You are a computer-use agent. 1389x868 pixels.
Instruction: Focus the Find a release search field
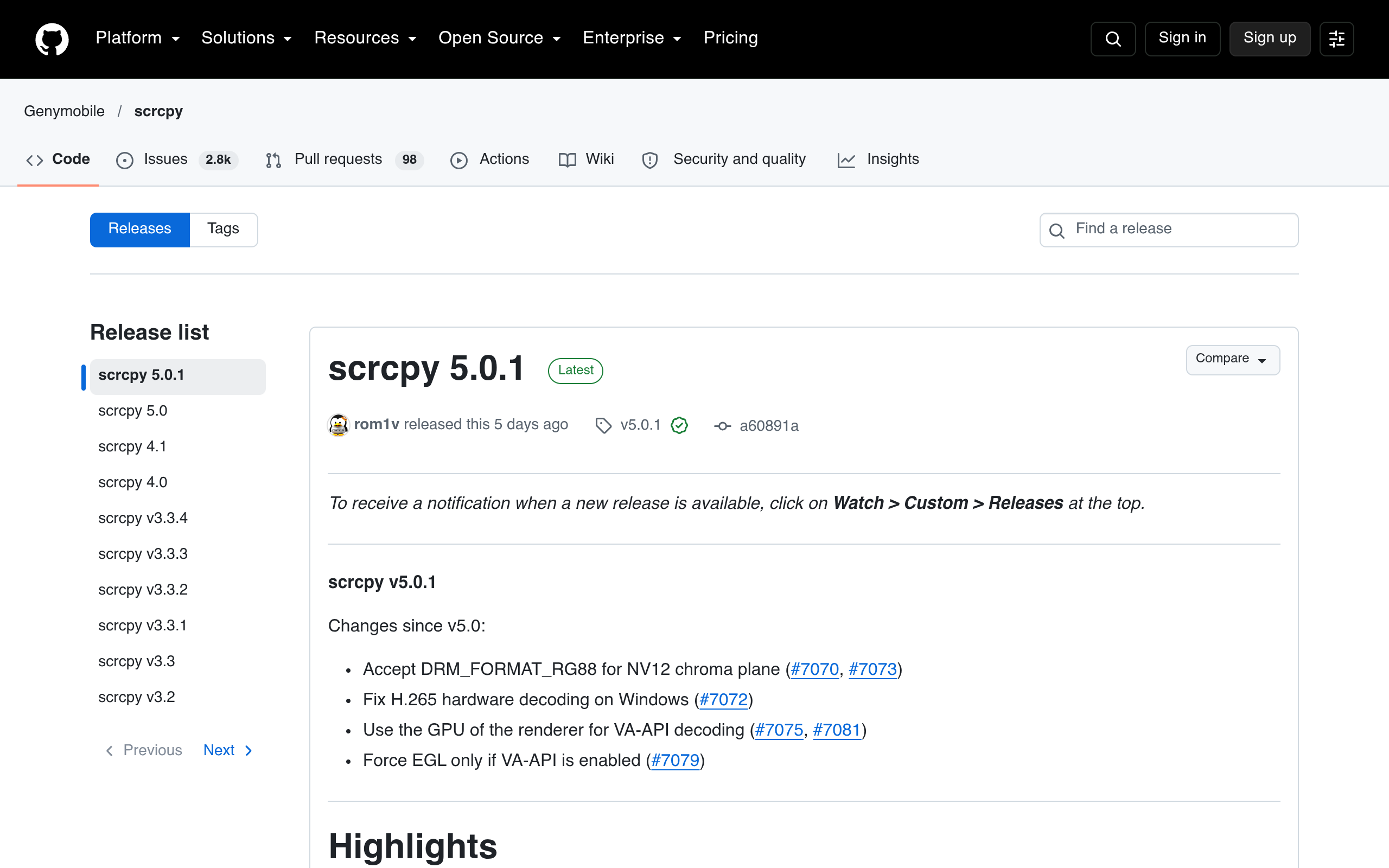click(x=1169, y=229)
